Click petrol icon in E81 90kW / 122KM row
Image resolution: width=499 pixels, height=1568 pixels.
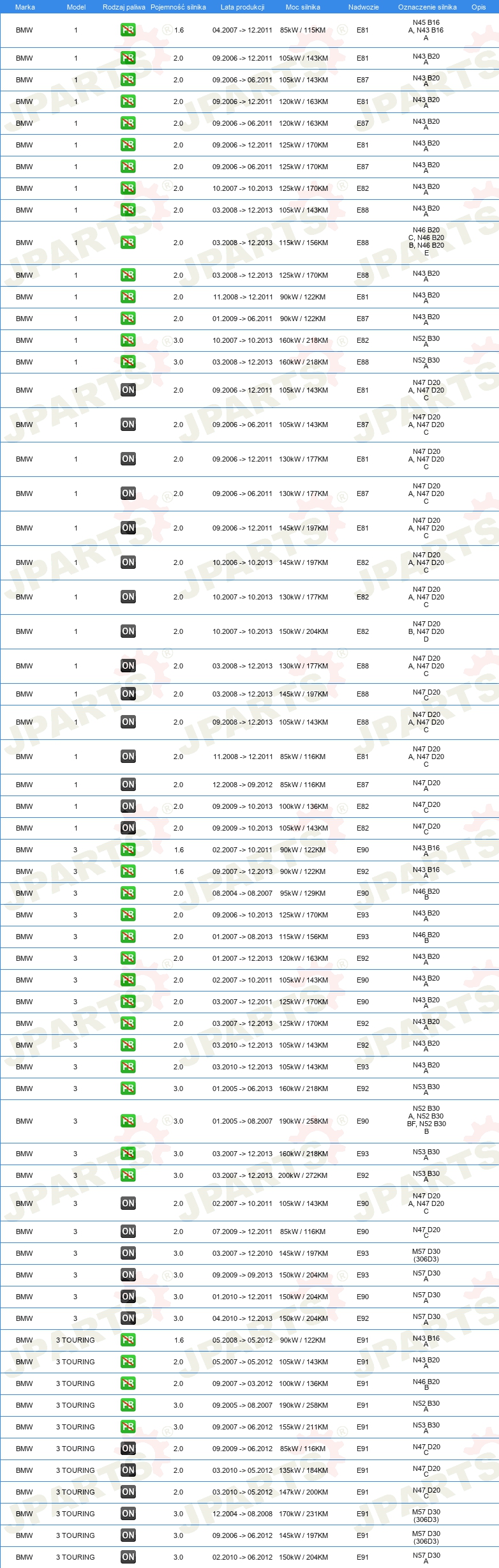tap(128, 297)
